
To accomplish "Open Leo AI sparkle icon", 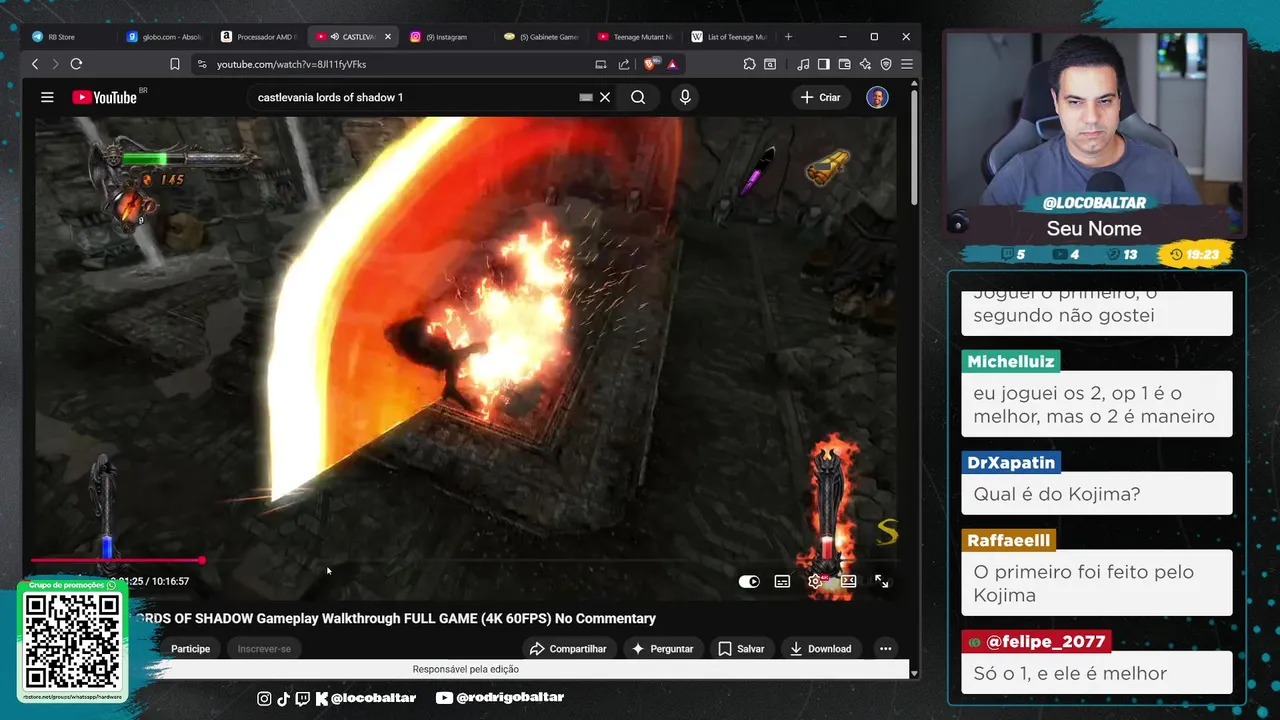I will pyautogui.click(x=865, y=64).
